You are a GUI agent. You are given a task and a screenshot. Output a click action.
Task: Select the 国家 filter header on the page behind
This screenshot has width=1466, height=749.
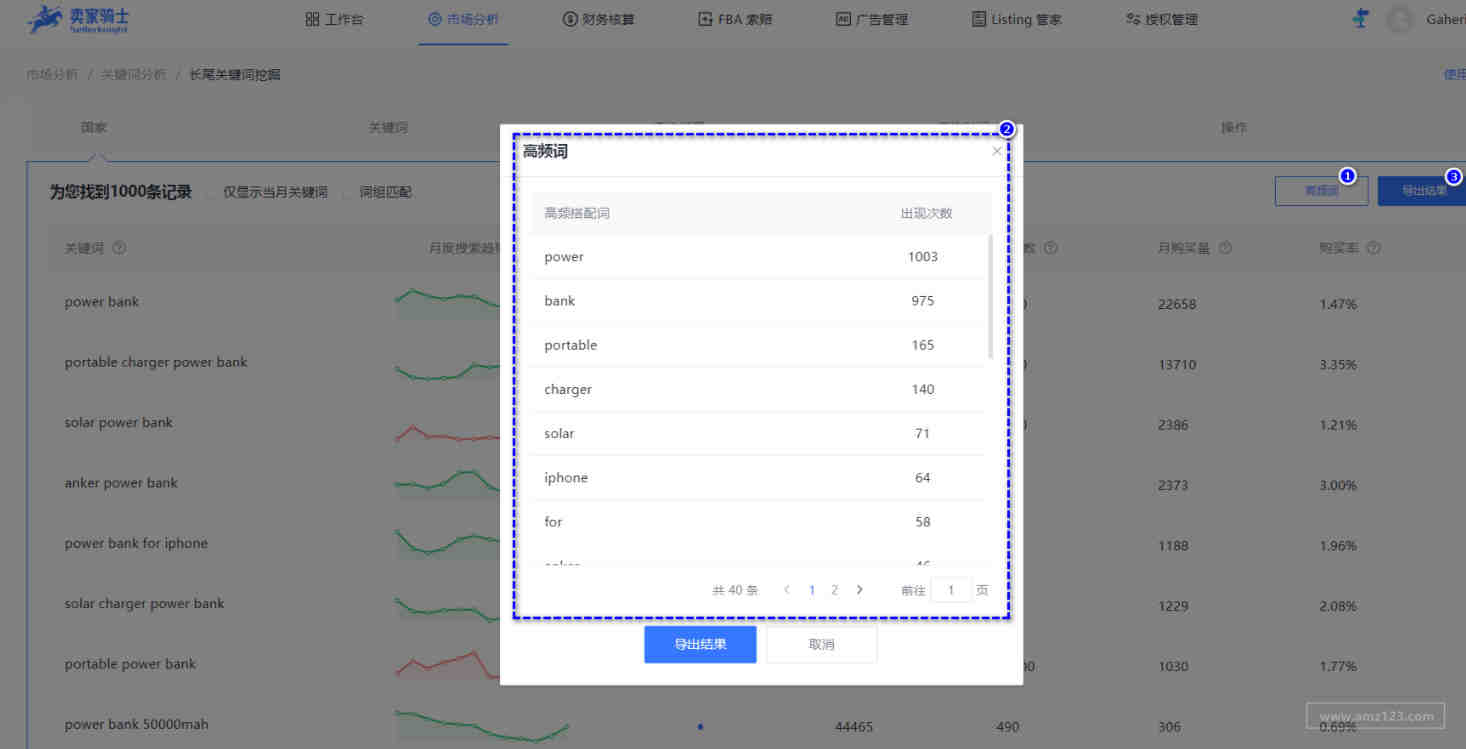coord(94,128)
